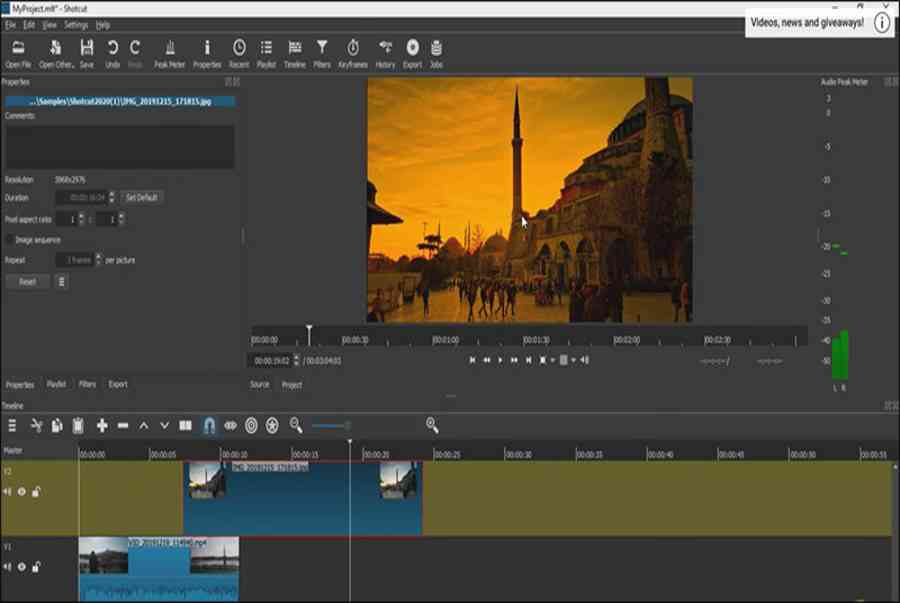
Task: Enable the Image sequence checkbox
Action: point(10,240)
